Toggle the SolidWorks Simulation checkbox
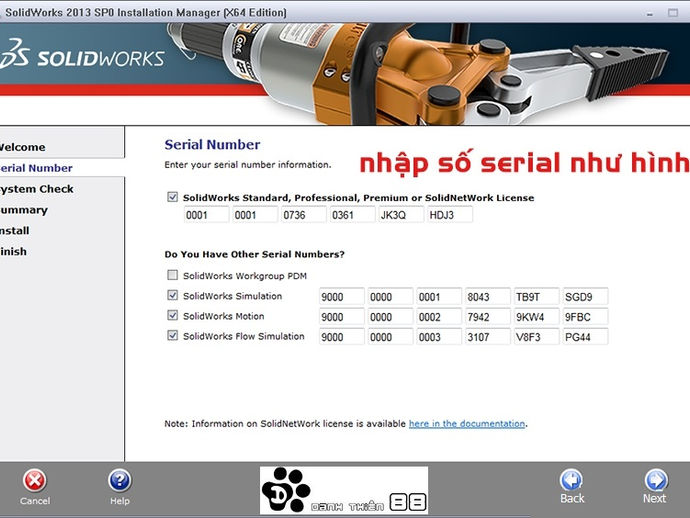 click(172, 295)
